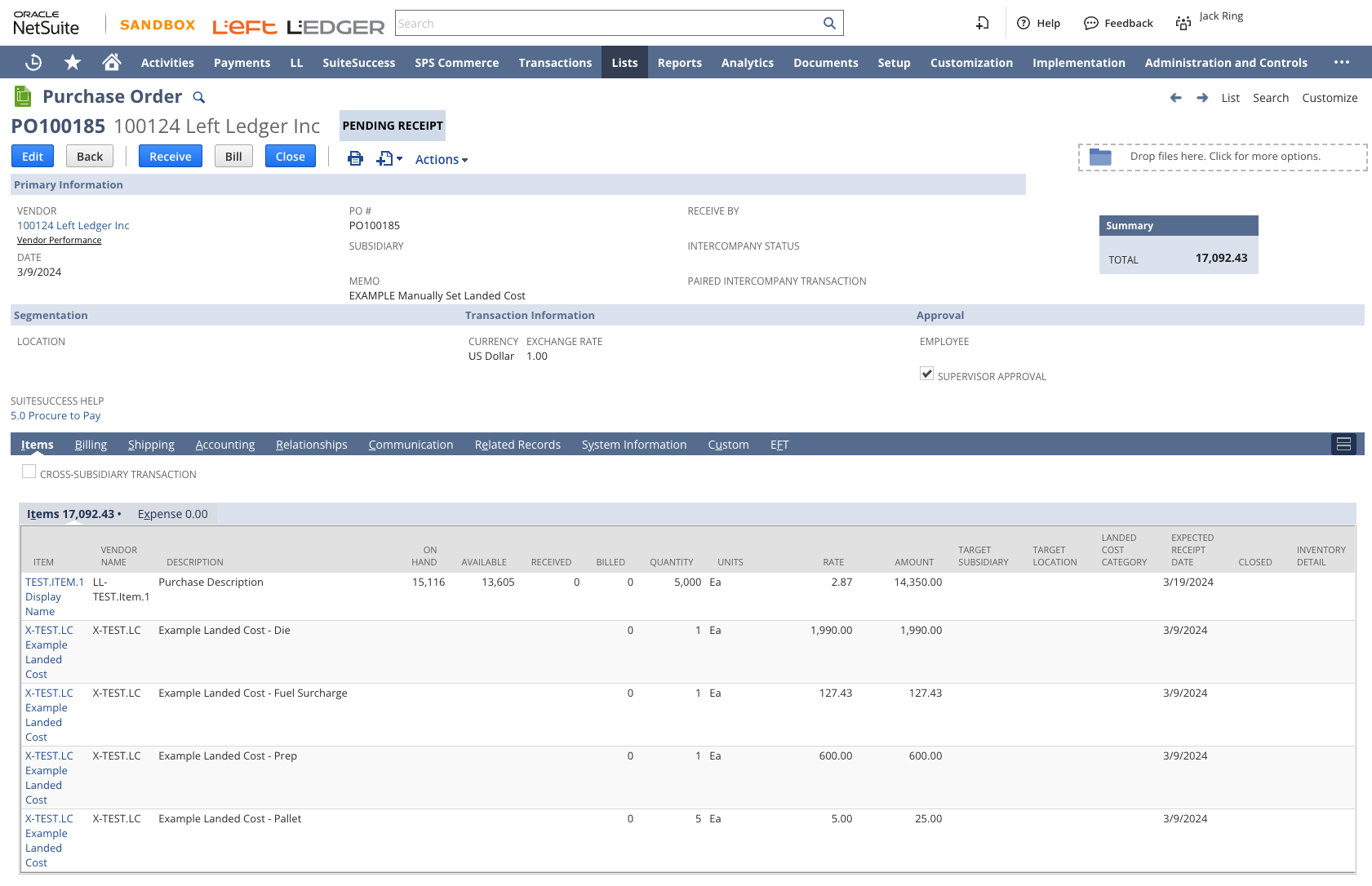Open the 5.0 Procure to Pay link
Image resolution: width=1372 pixels, height=886 pixels.
coord(56,416)
